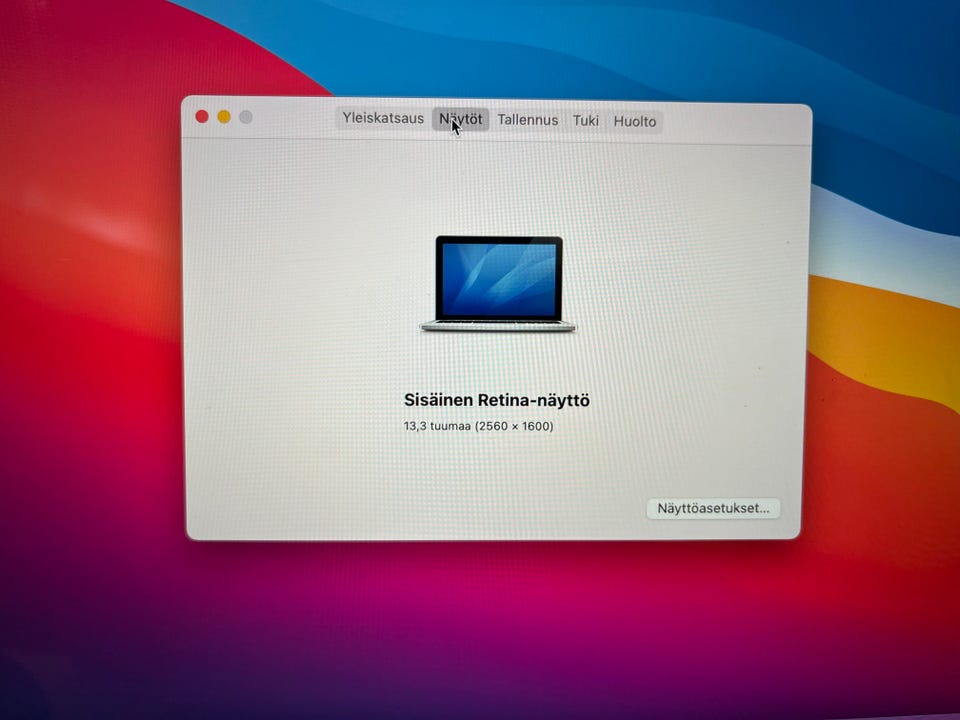This screenshot has height=720, width=960.
Task: Switch to the Yleiskatsaus tab
Action: click(383, 118)
